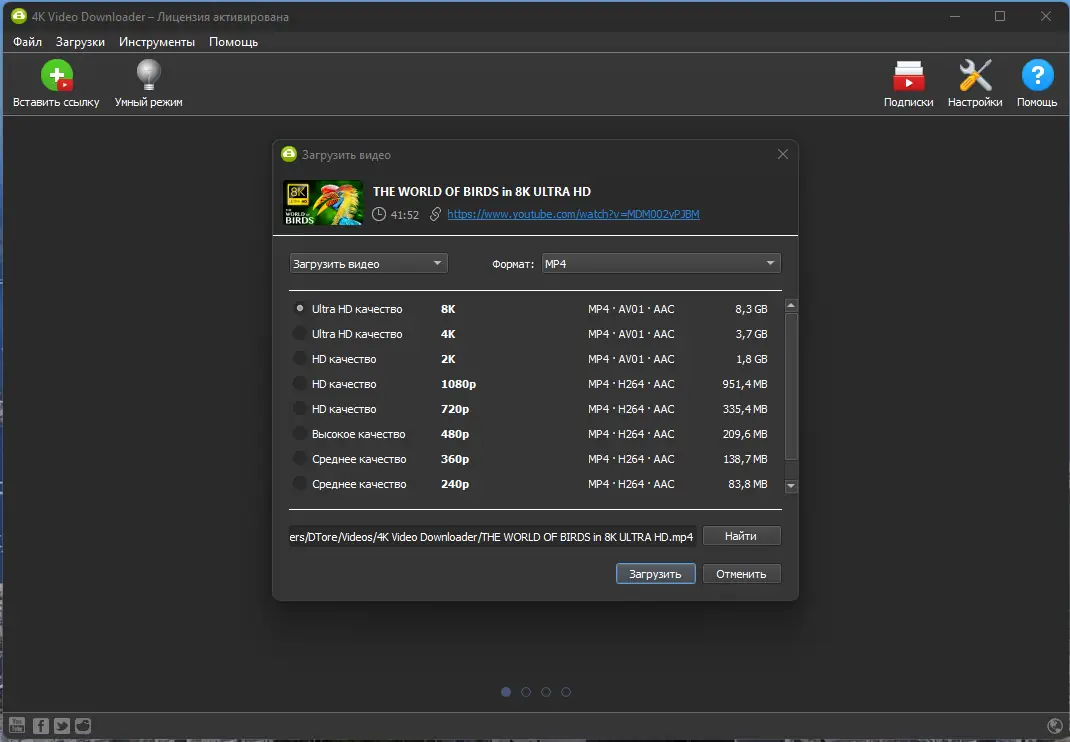Screen dimensions: 1070x742
Task: Click the Отменить cancel button
Action: 741,574
